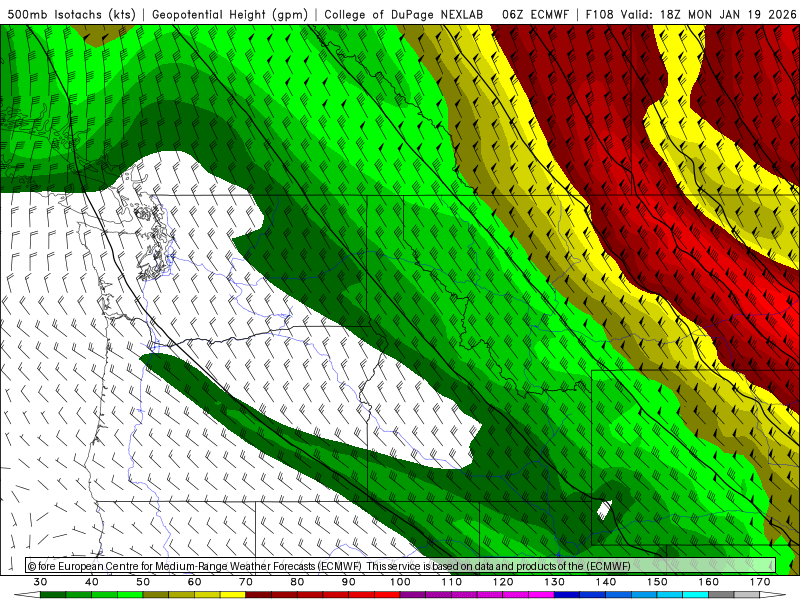The image size is (800, 600).
Task: Click the bright red swatch ending at 100
Action: (x=387, y=595)
